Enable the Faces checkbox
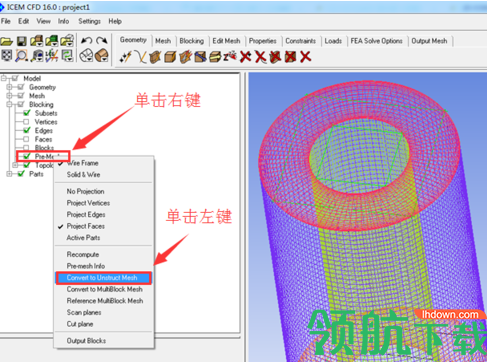 (x=26, y=139)
